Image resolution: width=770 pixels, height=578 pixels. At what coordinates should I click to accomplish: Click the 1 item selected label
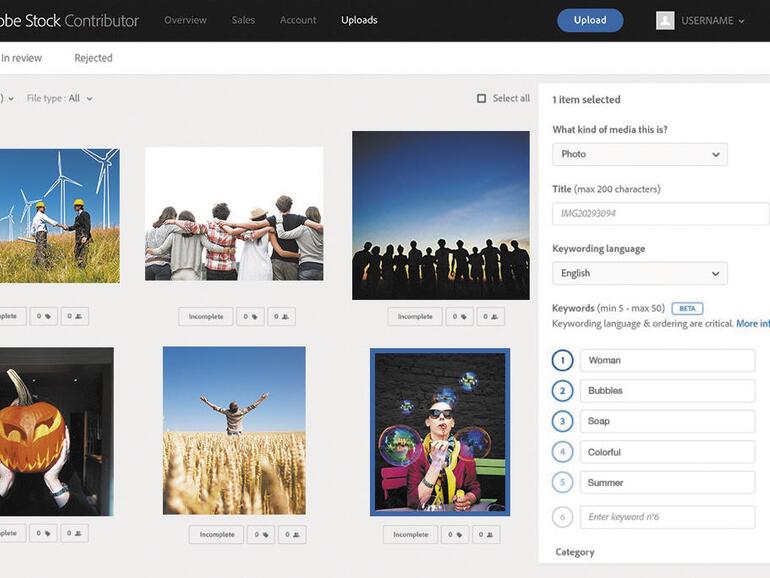(586, 100)
